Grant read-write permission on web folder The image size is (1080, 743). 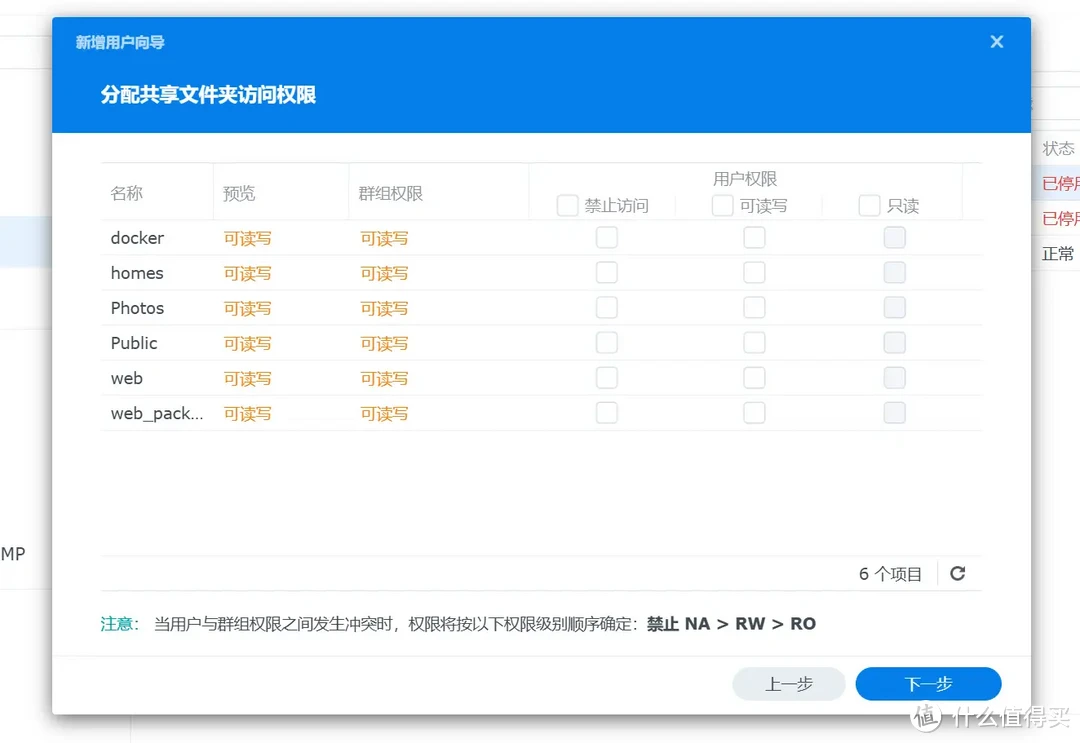[x=754, y=377]
